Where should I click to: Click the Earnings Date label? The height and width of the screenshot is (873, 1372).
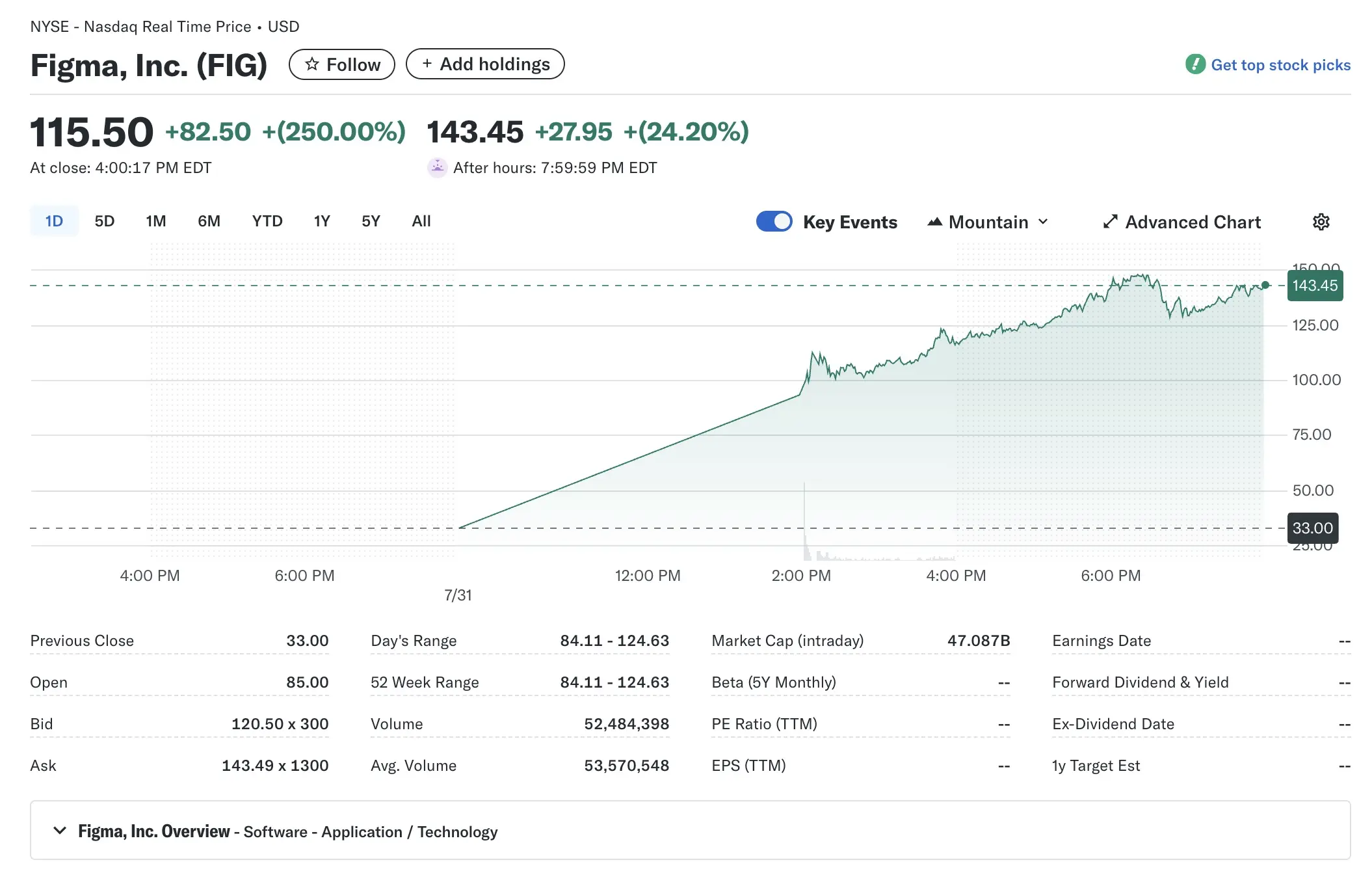tap(1102, 640)
